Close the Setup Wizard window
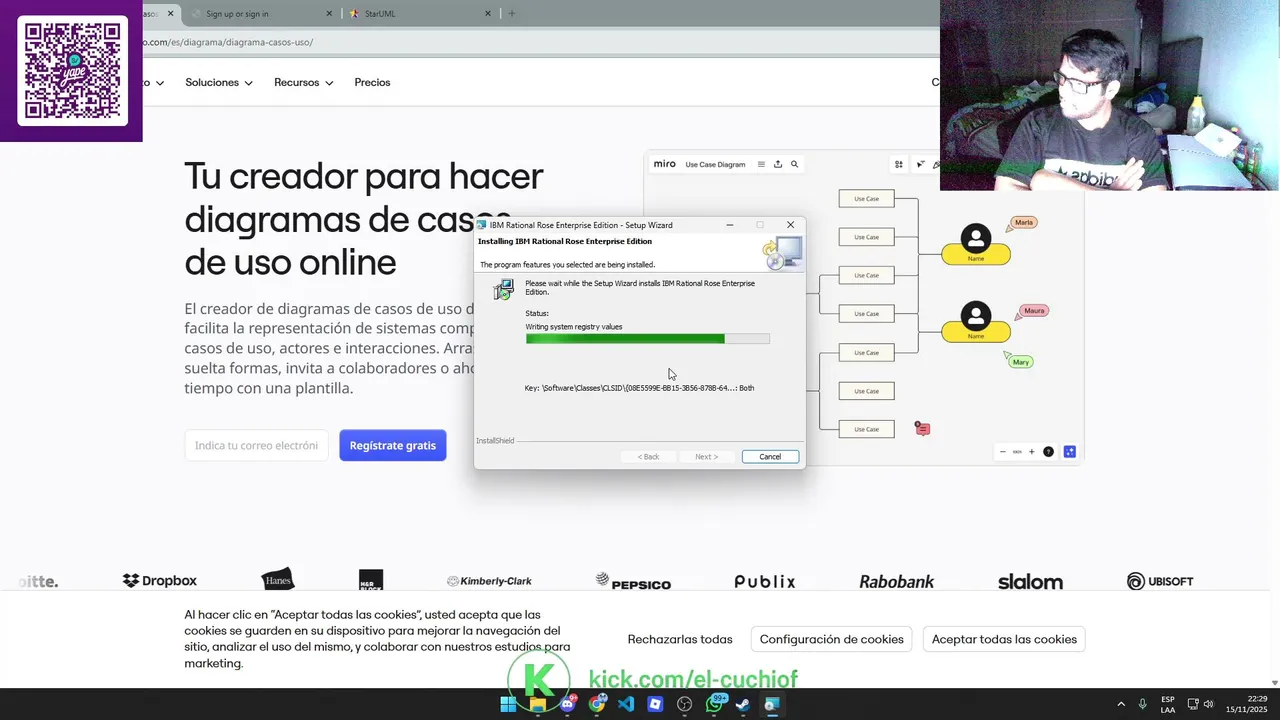This screenshot has height=720, width=1280. click(x=790, y=225)
